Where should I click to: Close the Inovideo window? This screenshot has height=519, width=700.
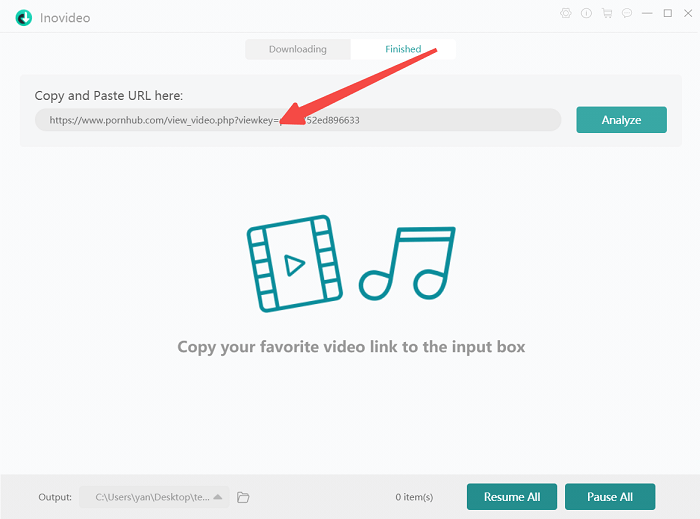[688, 13]
